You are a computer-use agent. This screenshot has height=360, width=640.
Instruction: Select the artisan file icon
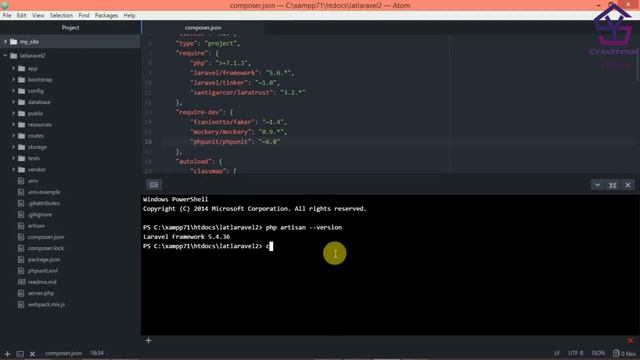click(x=21, y=226)
